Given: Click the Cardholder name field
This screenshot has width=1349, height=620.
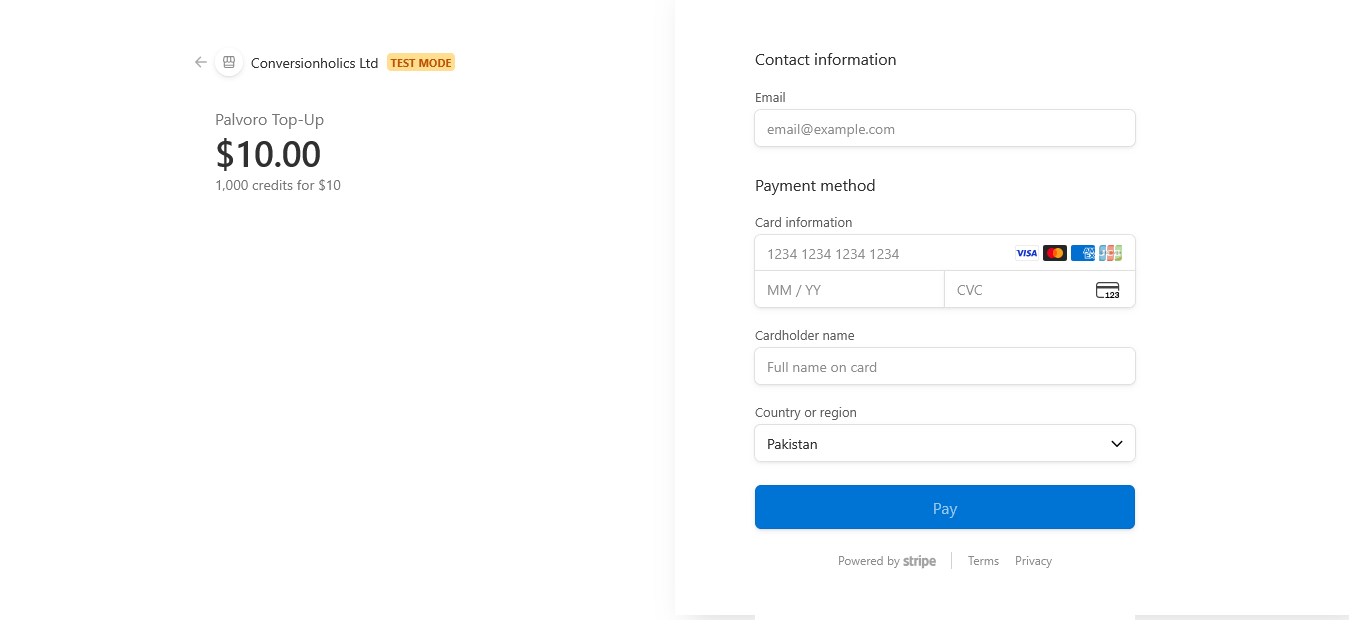Looking at the screenshot, I should click(944, 367).
